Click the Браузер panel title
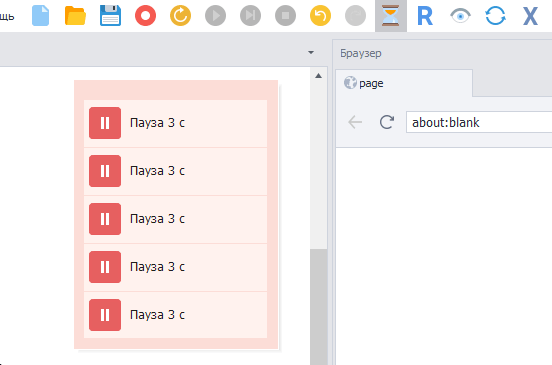The height and width of the screenshot is (365, 552). pos(360,54)
